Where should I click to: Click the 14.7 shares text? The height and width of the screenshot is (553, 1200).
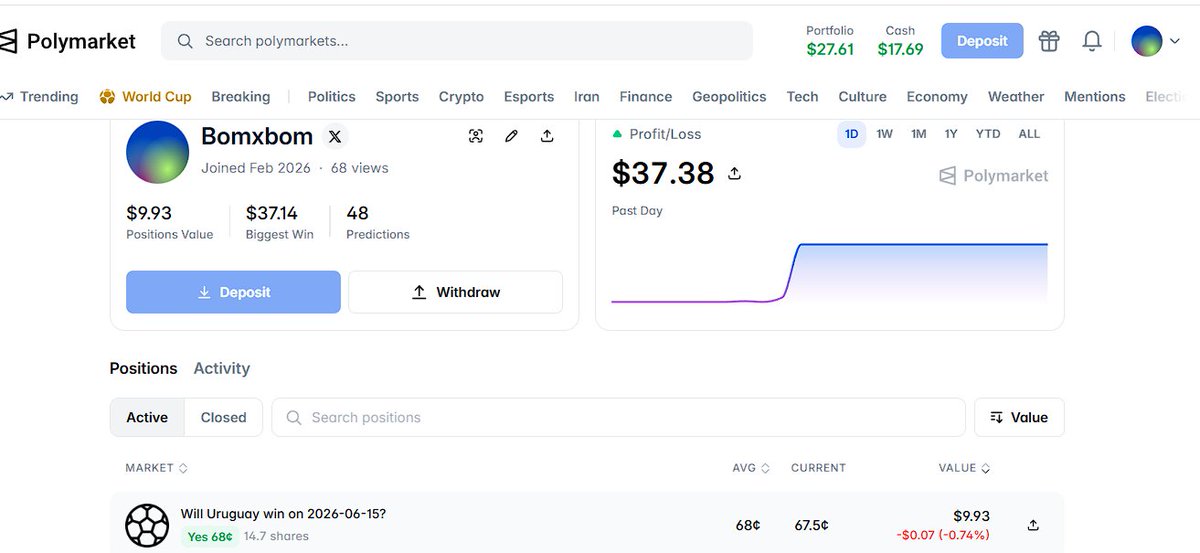[x=276, y=536]
